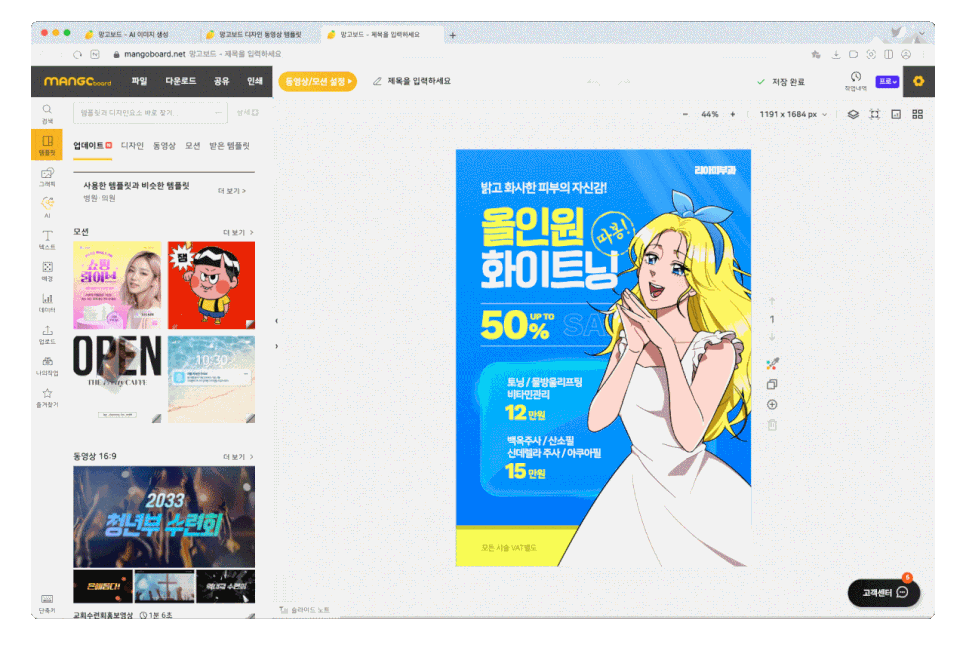Click the 44% zoom value
The image size is (966, 660).
[710, 114]
